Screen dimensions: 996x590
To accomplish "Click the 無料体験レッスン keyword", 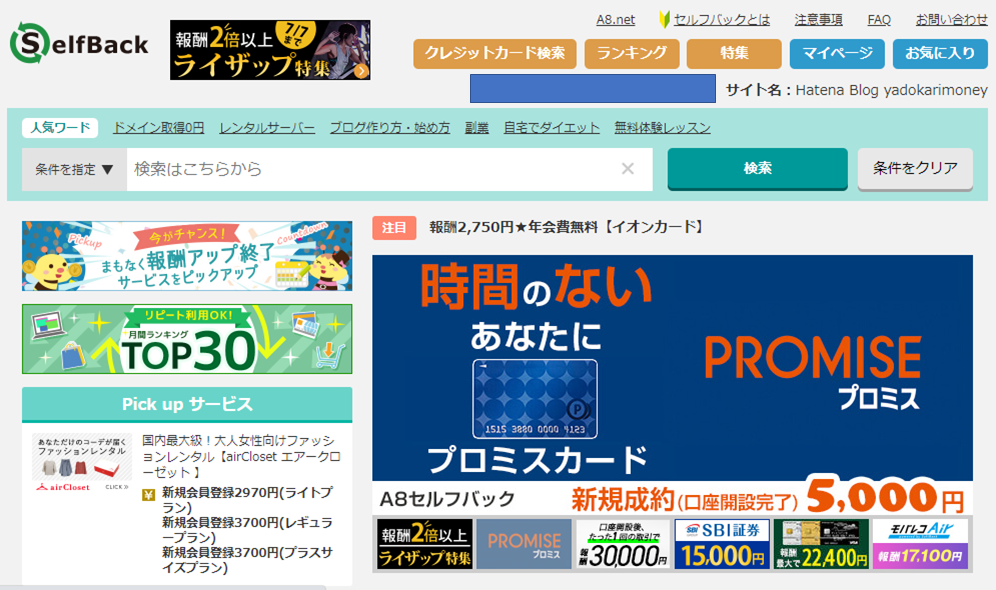I will coord(662,128).
